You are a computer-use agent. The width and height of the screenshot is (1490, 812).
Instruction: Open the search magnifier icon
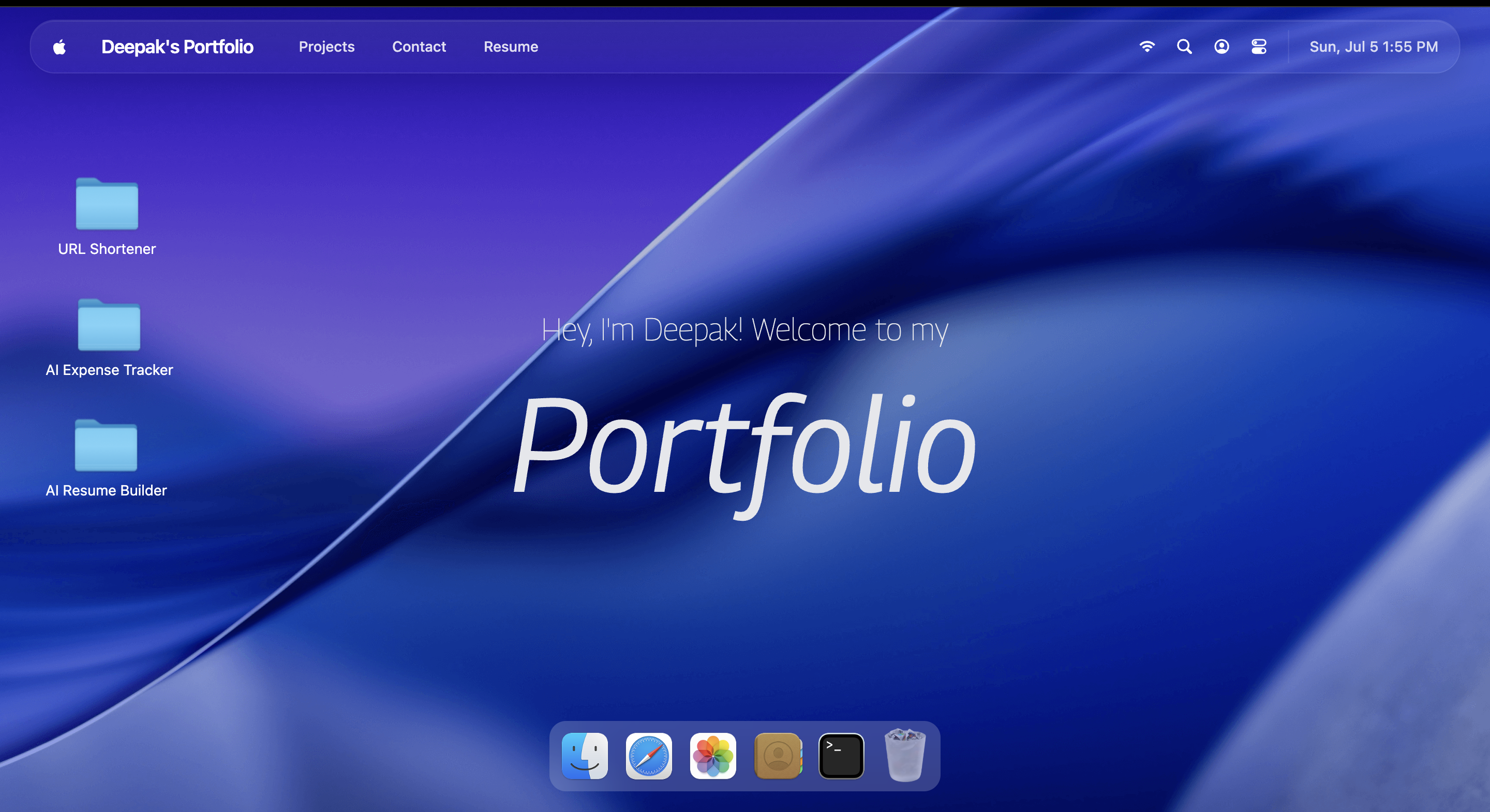pyautogui.click(x=1184, y=46)
